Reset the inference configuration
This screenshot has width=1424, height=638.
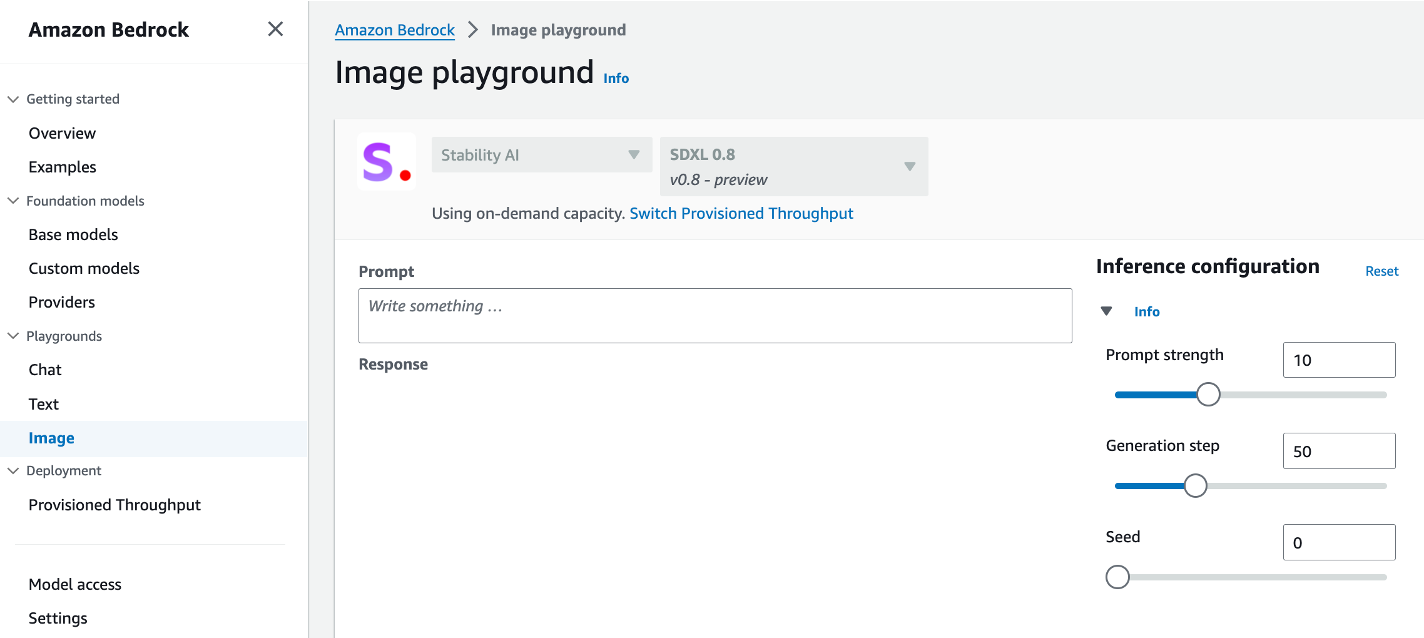coord(1382,271)
